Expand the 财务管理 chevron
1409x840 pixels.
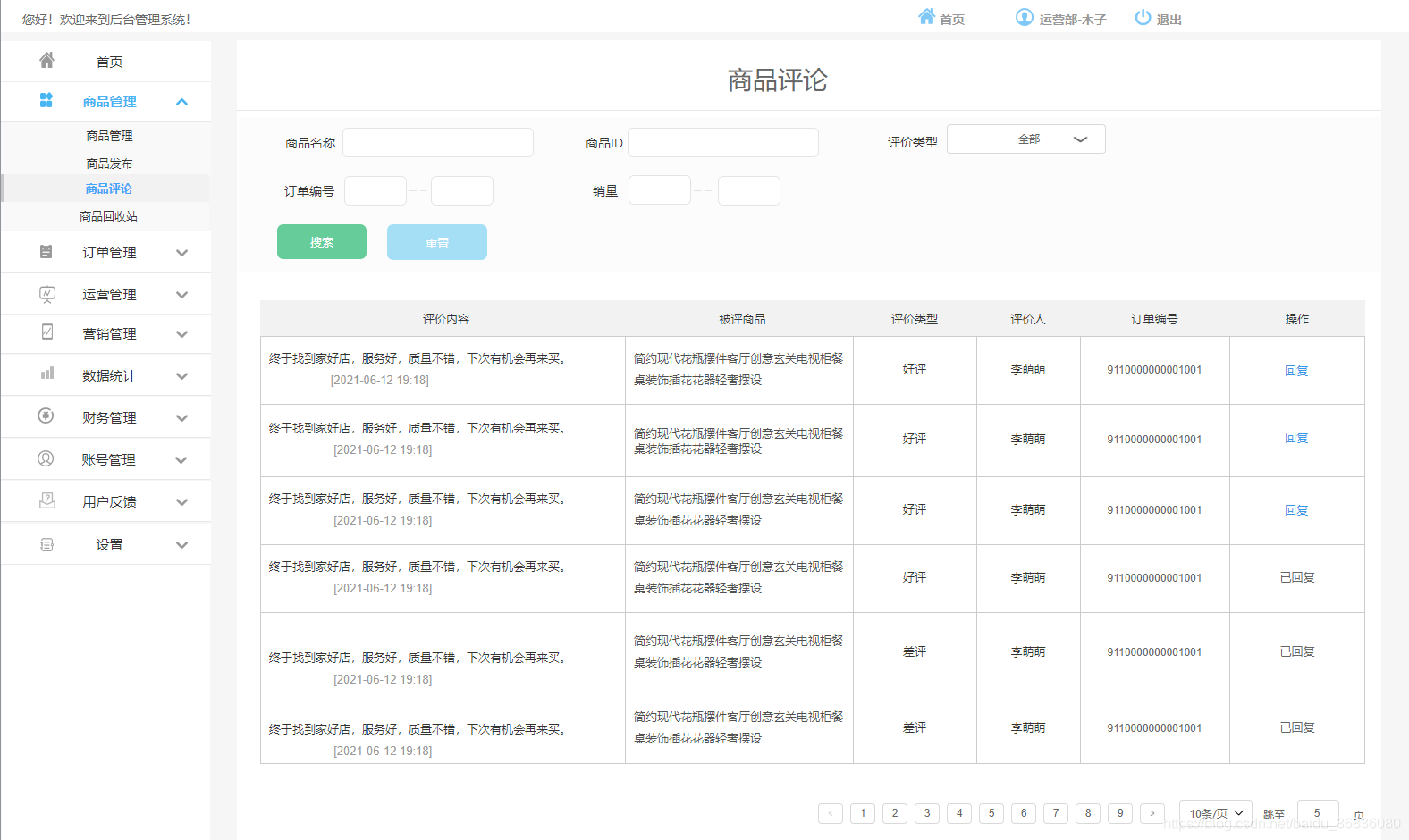[x=182, y=418]
